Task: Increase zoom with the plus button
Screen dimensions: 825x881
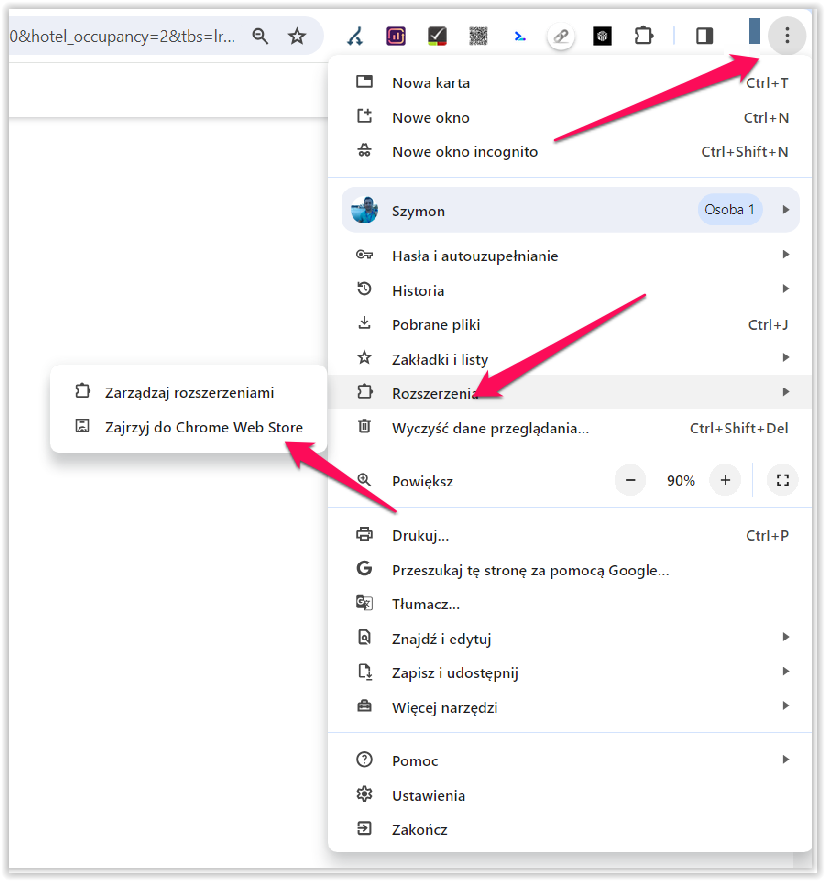Action: click(725, 480)
